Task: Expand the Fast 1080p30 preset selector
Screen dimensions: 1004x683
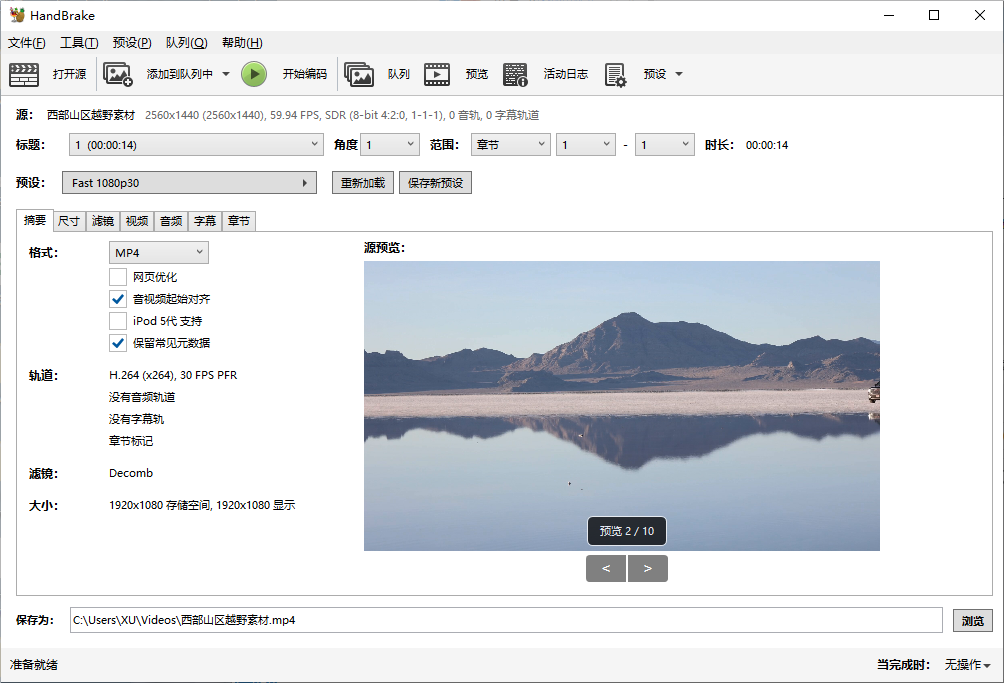Action: click(189, 183)
